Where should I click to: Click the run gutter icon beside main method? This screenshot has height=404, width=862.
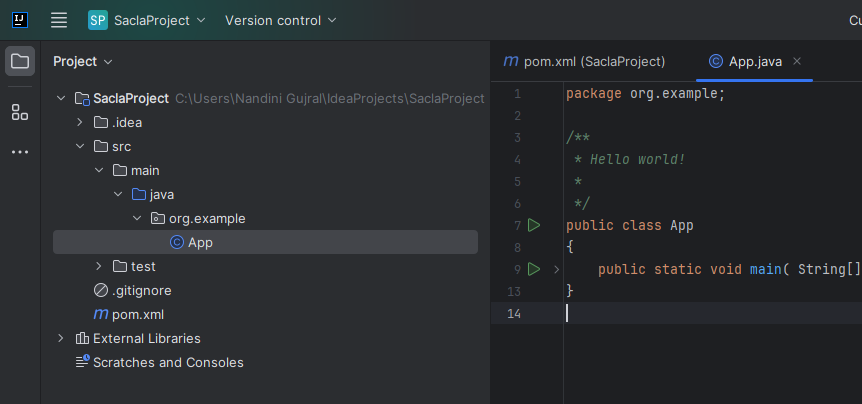point(534,269)
